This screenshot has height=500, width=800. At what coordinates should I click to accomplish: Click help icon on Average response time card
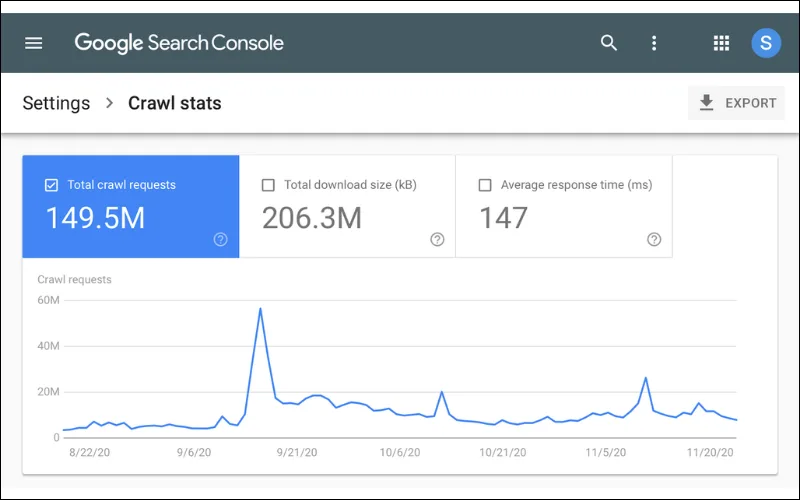[654, 239]
